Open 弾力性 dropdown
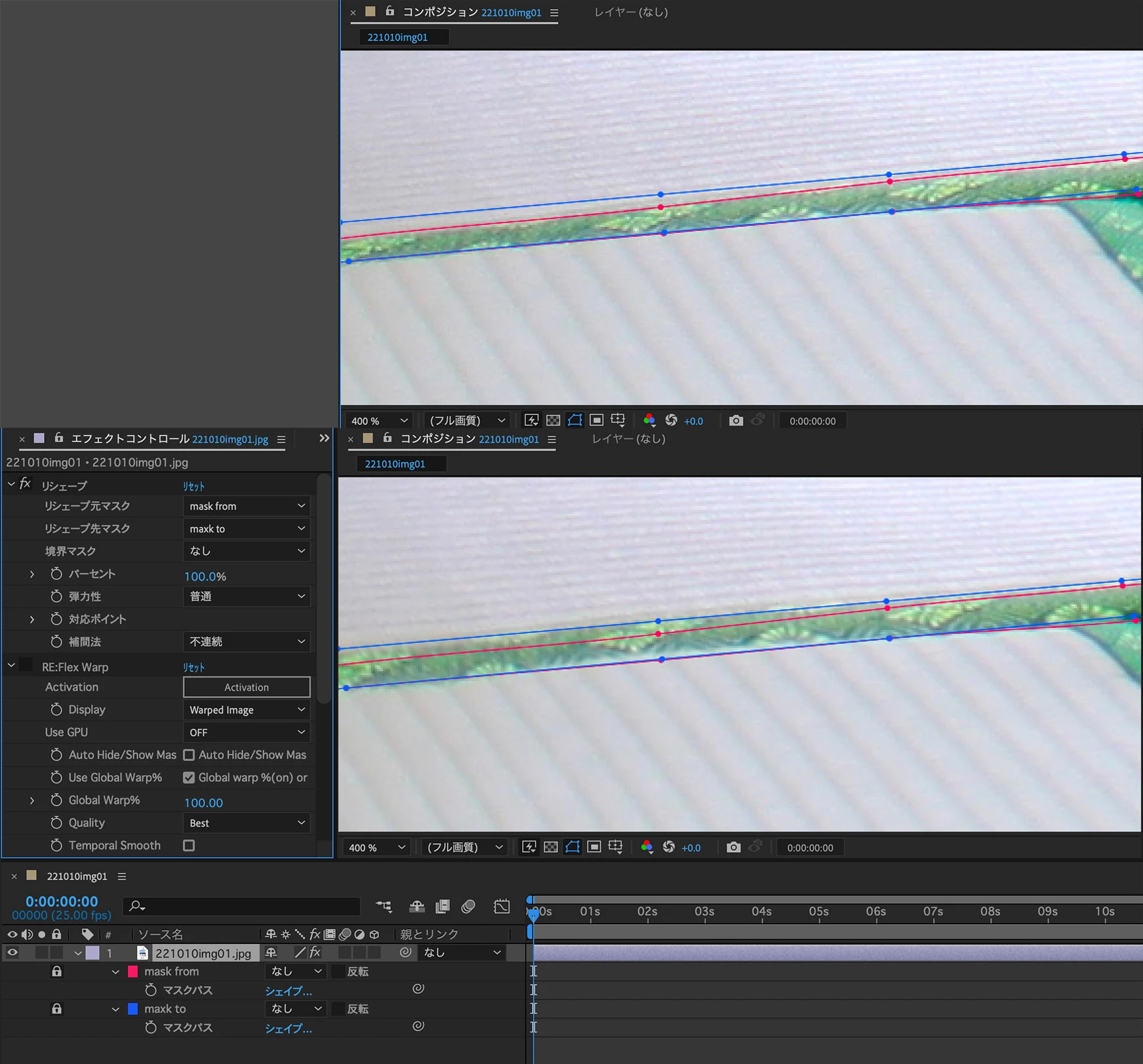 247,596
